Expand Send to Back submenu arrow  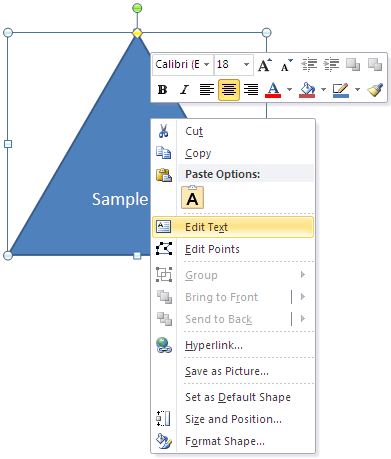tap(303, 319)
